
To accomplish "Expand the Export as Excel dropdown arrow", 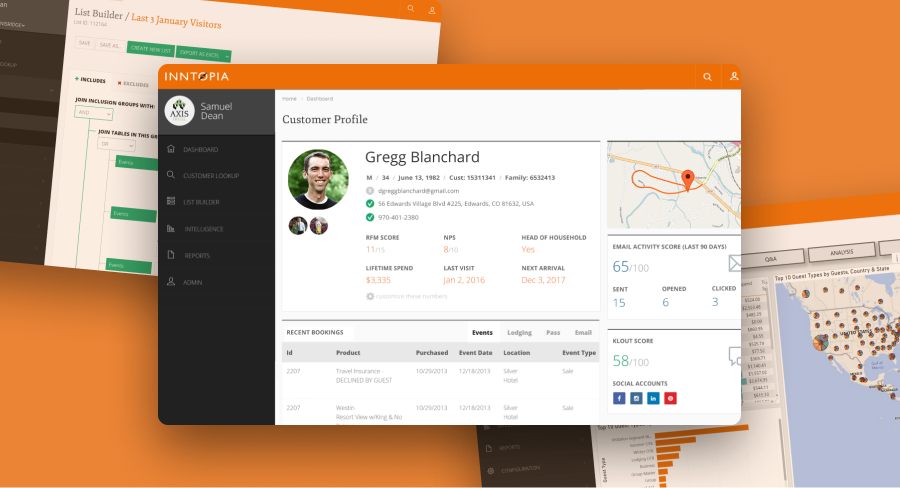I will point(227,56).
